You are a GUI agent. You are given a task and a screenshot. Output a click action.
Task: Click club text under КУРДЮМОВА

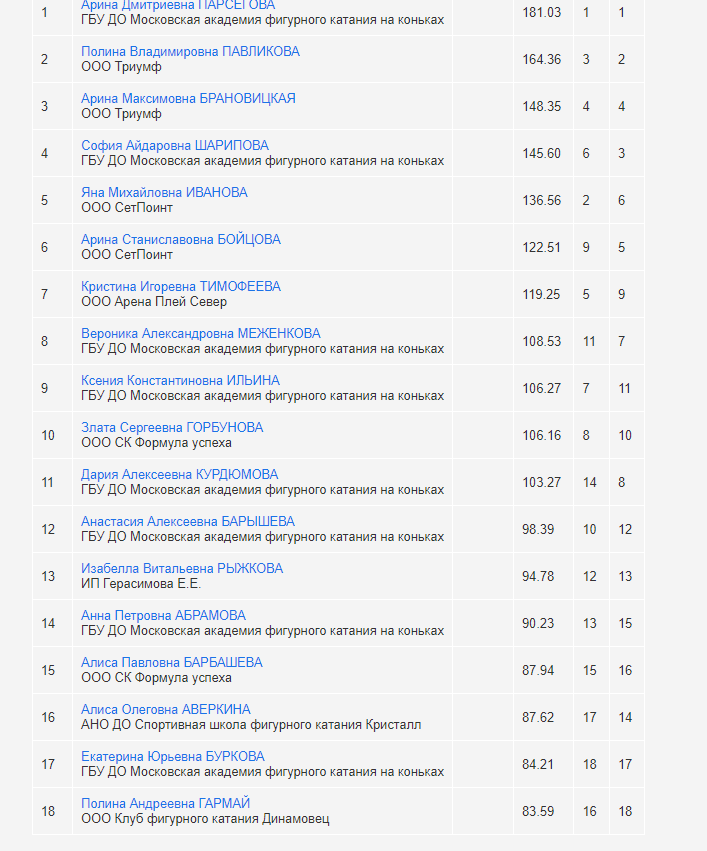click(x=263, y=490)
